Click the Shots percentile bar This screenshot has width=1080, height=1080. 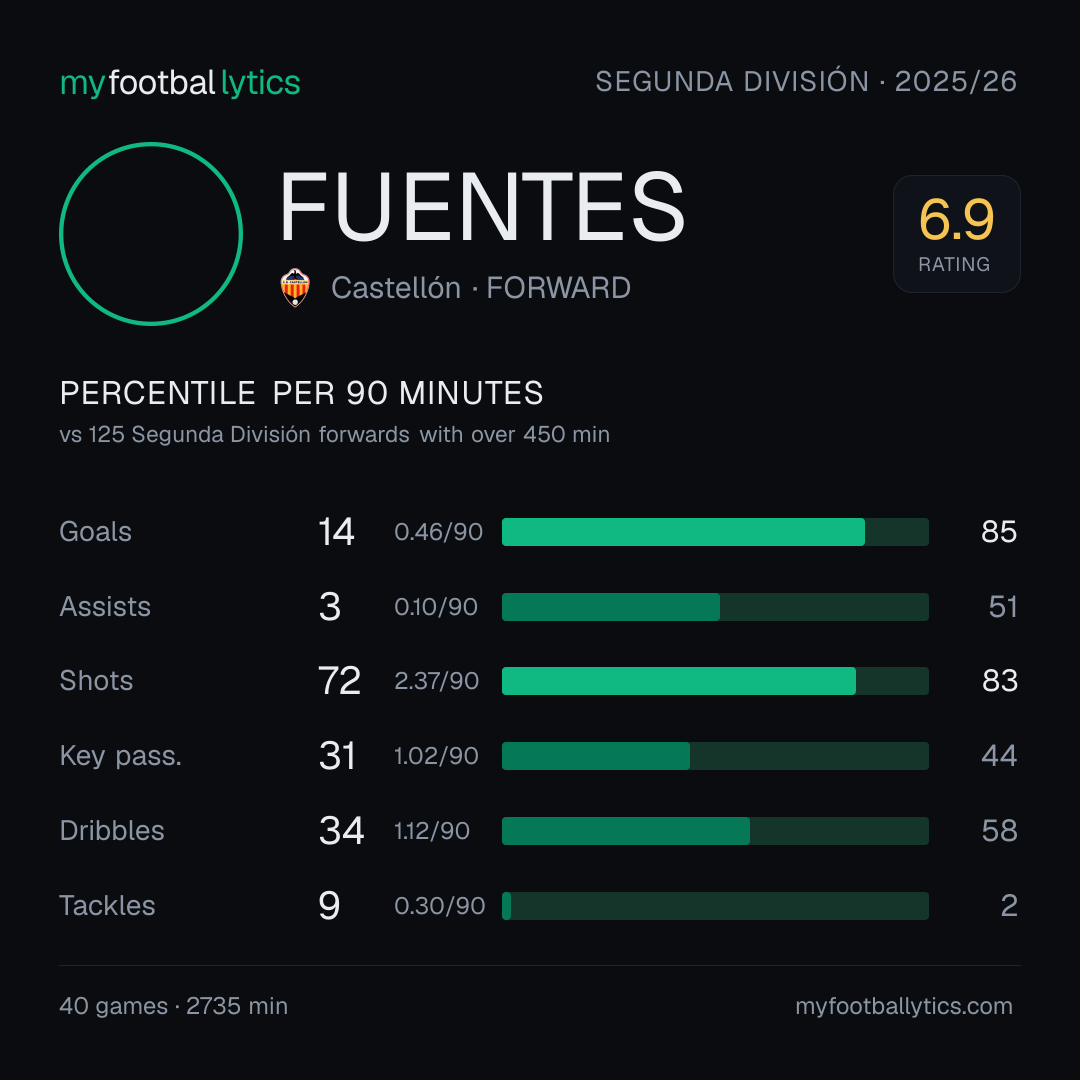715,681
